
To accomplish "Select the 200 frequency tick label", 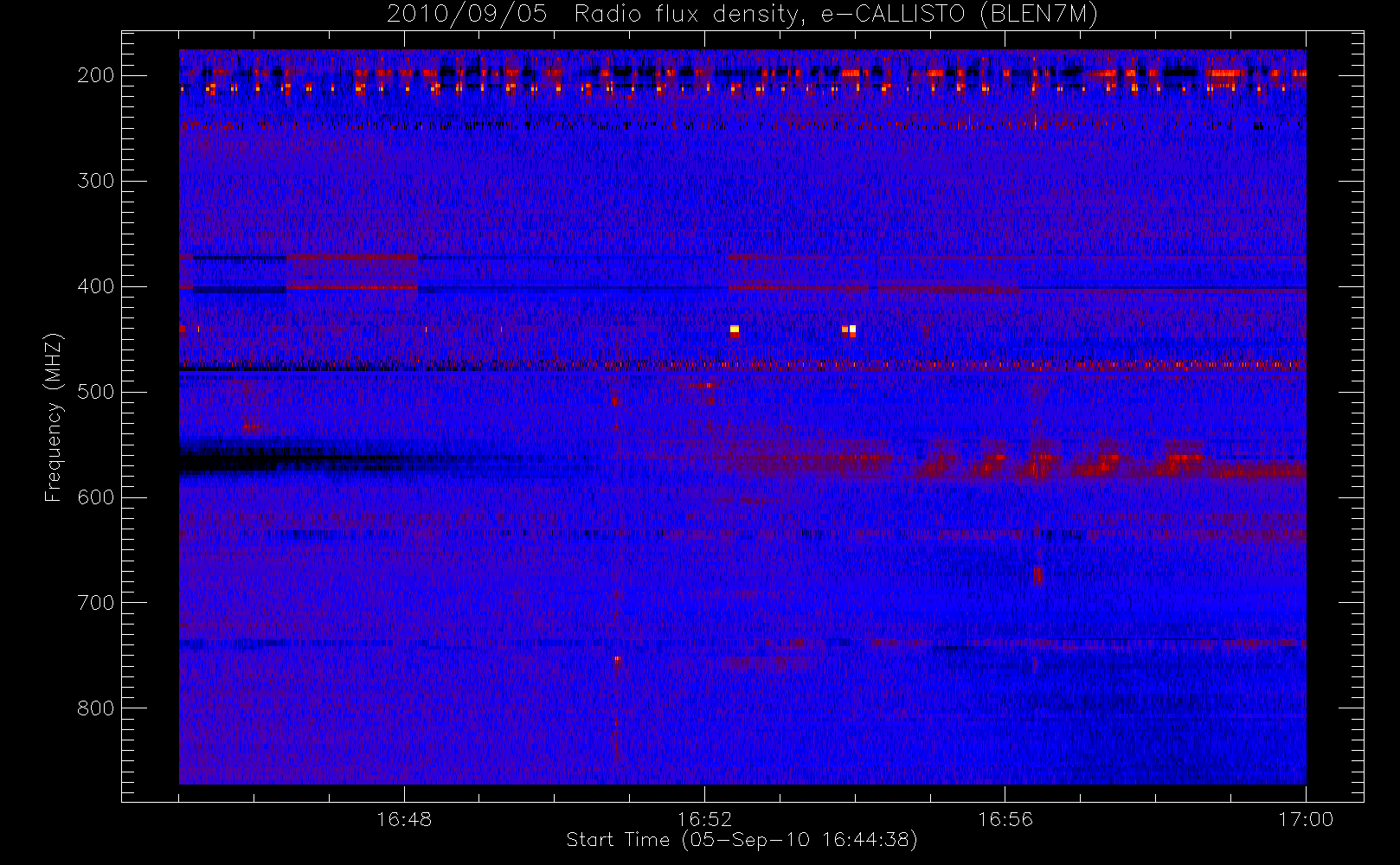I will pyautogui.click(x=96, y=75).
